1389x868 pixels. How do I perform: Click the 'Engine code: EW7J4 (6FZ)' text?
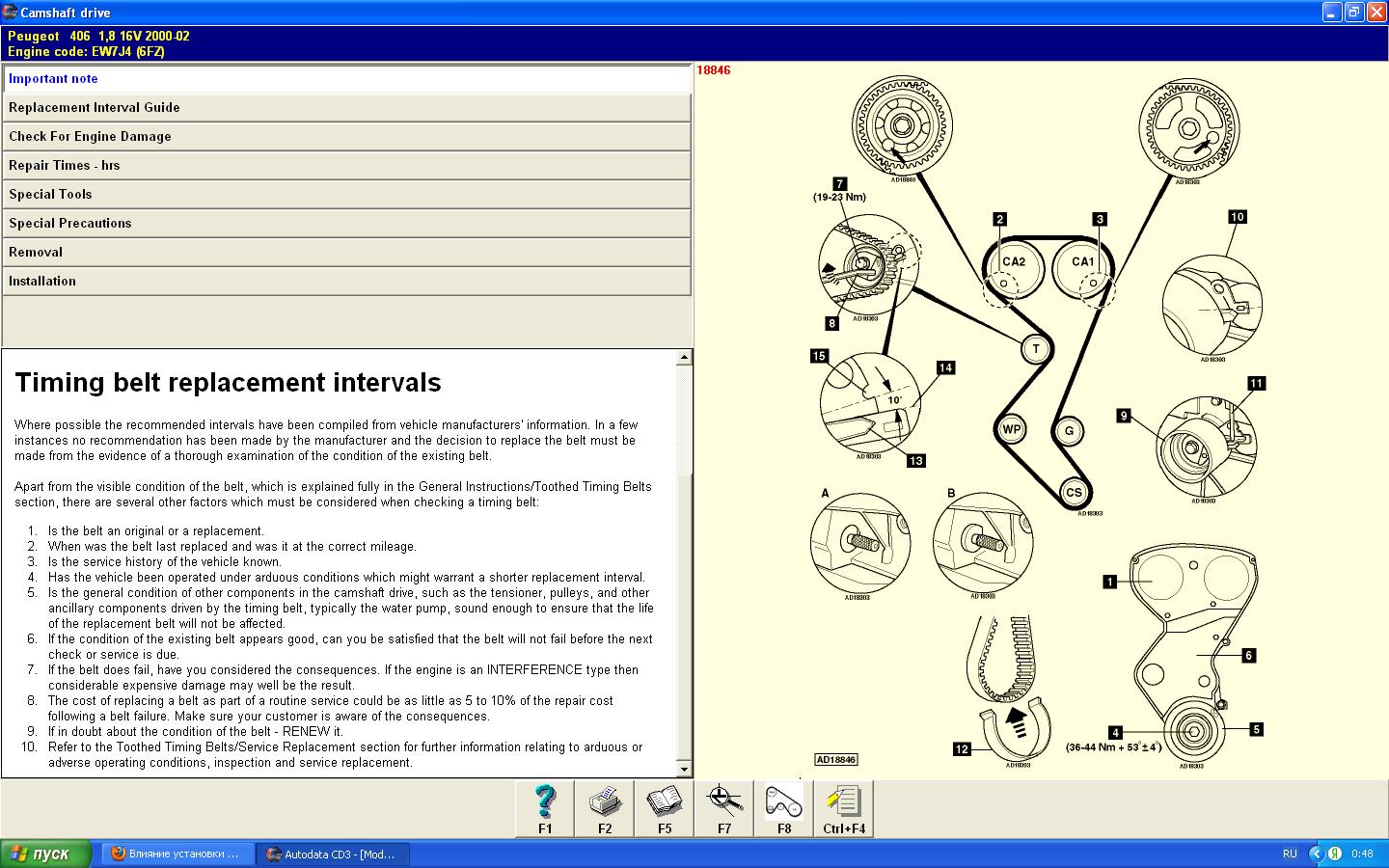[86, 52]
